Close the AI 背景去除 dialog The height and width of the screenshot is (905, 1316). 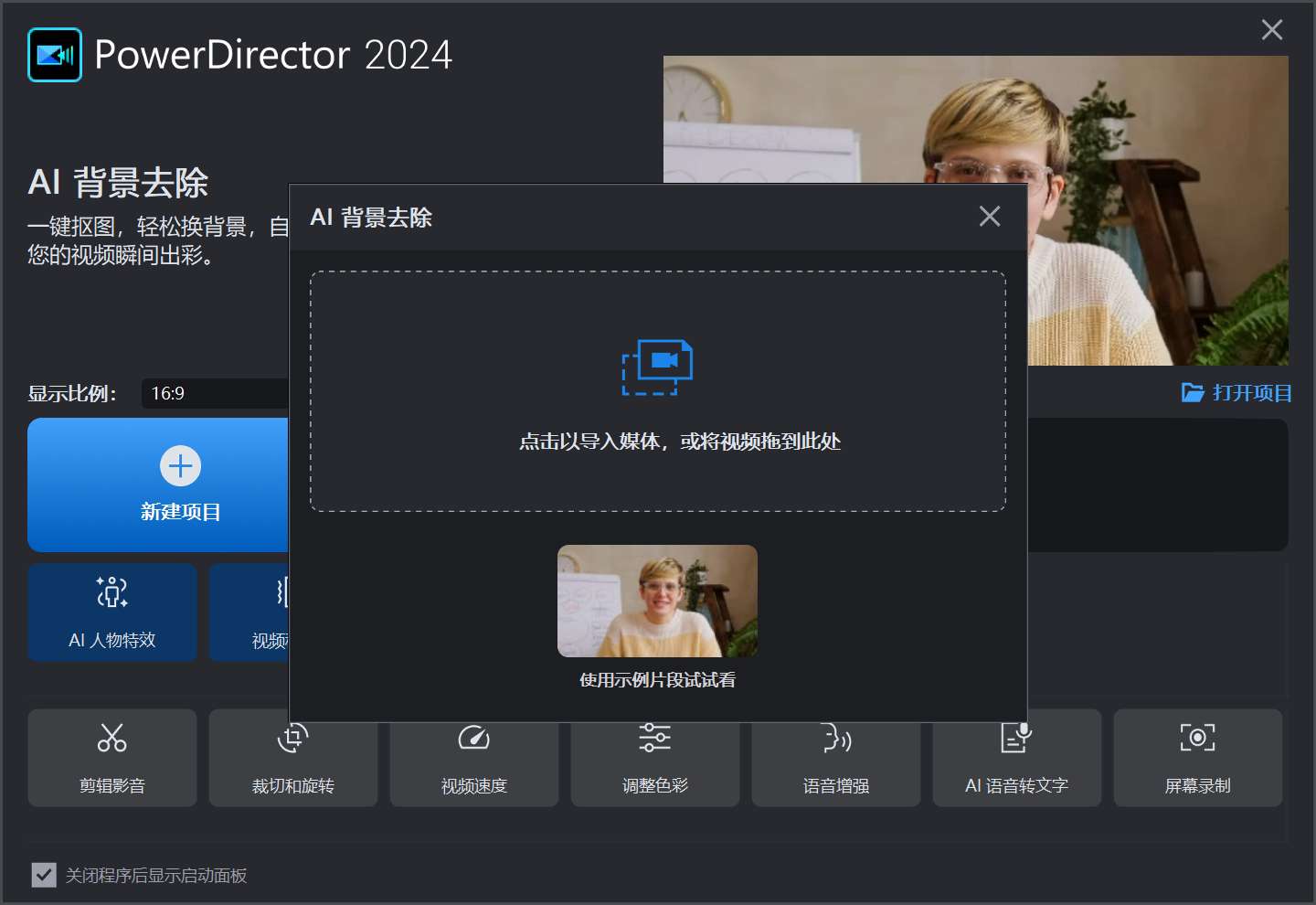(989, 217)
